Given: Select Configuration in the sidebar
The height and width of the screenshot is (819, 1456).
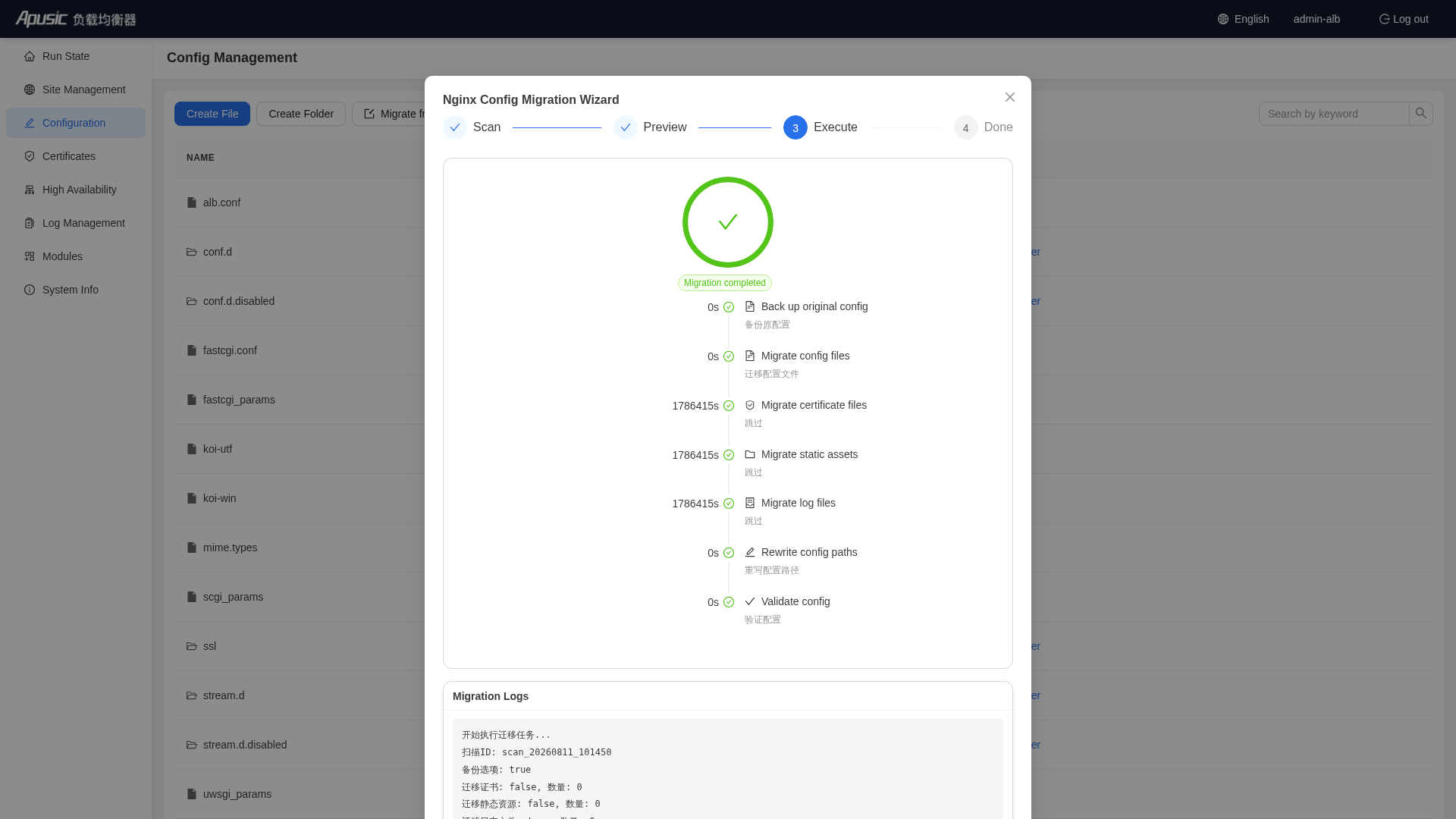Looking at the screenshot, I should [76, 123].
